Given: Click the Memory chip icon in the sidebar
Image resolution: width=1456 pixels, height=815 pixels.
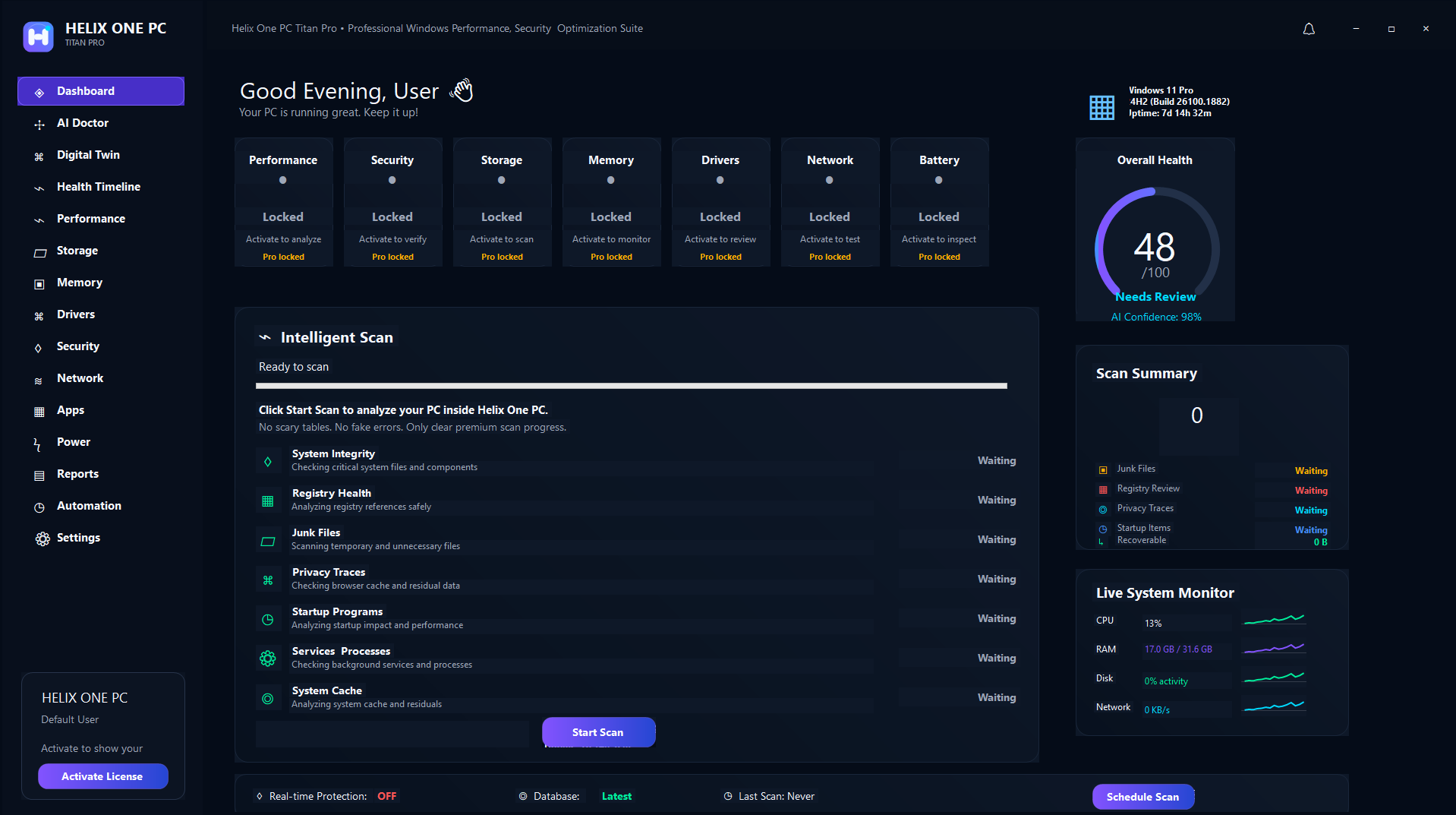Looking at the screenshot, I should (x=39, y=283).
